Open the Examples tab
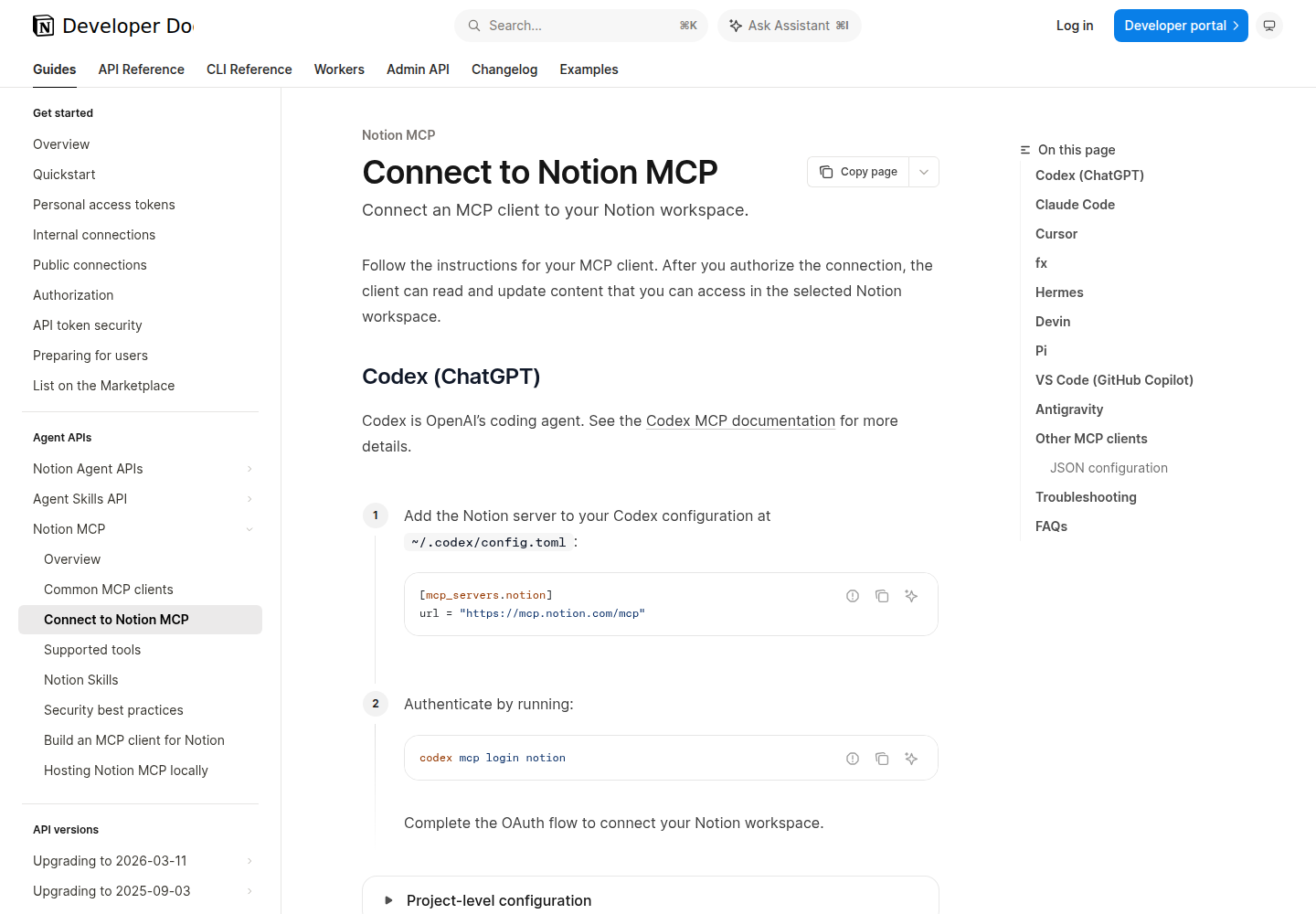 (589, 69)
